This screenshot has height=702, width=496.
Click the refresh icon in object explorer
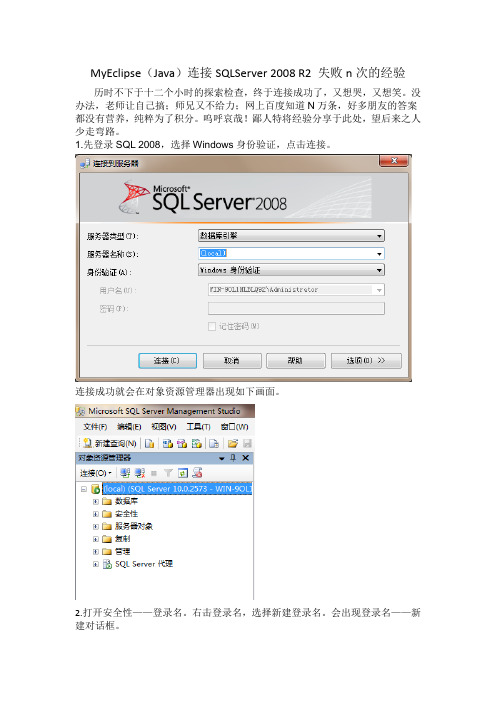[x=183, y=473]
